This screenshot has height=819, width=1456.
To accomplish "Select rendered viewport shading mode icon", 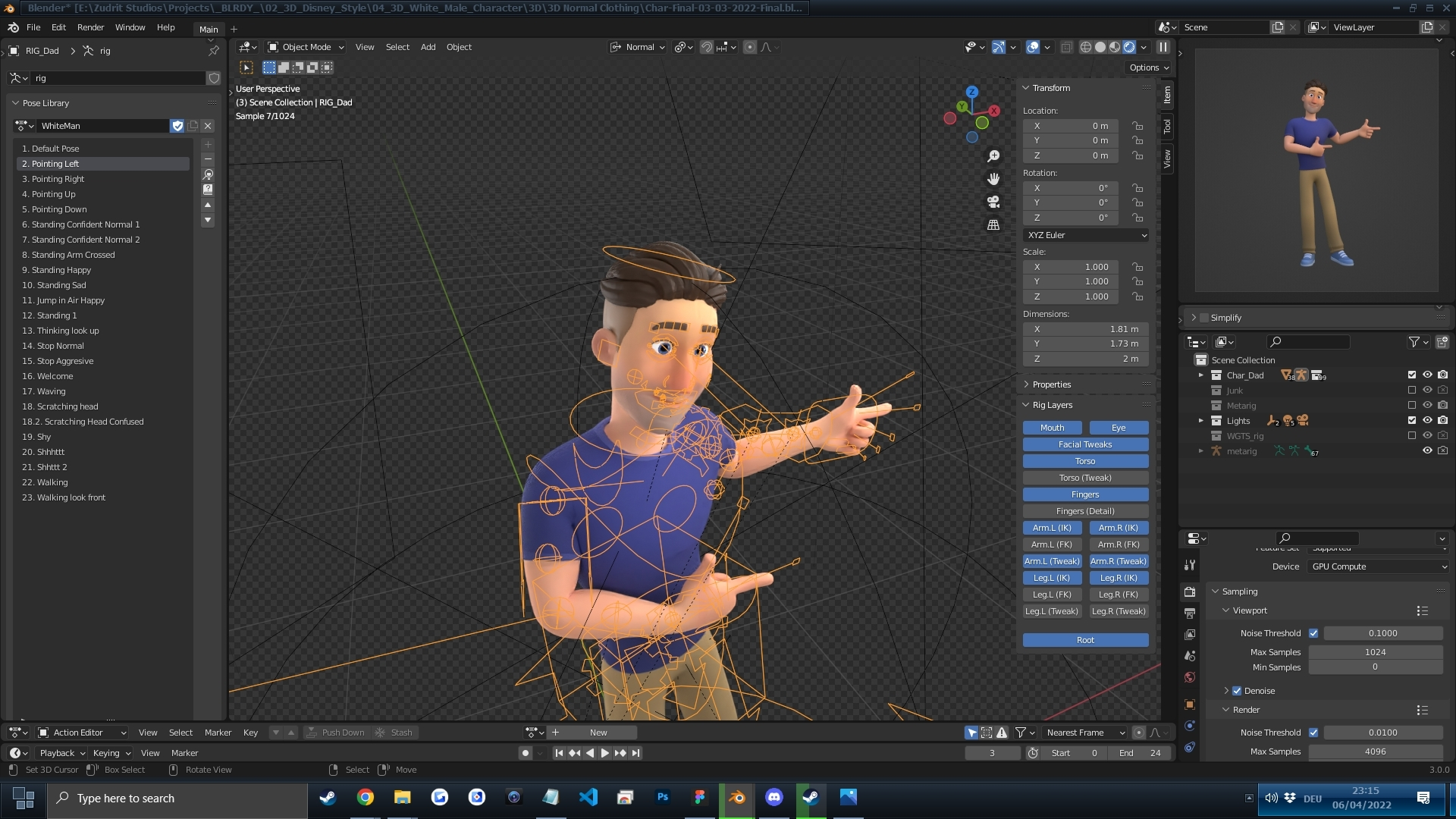I will click(x=1129, y=47).
